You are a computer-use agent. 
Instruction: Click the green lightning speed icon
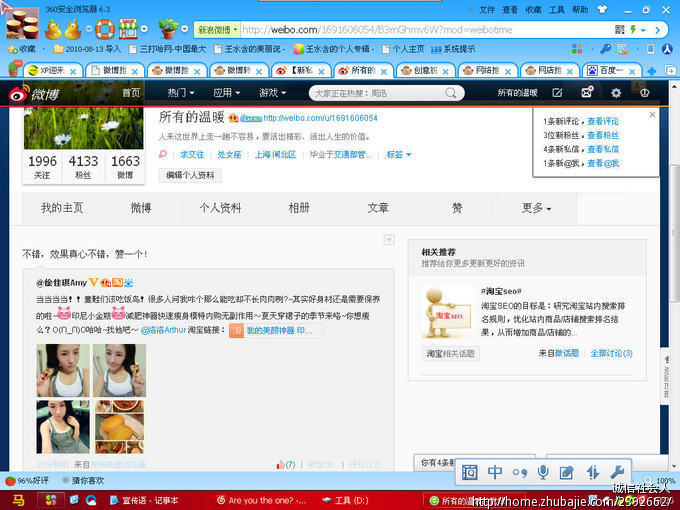click(x=633, y=29)
